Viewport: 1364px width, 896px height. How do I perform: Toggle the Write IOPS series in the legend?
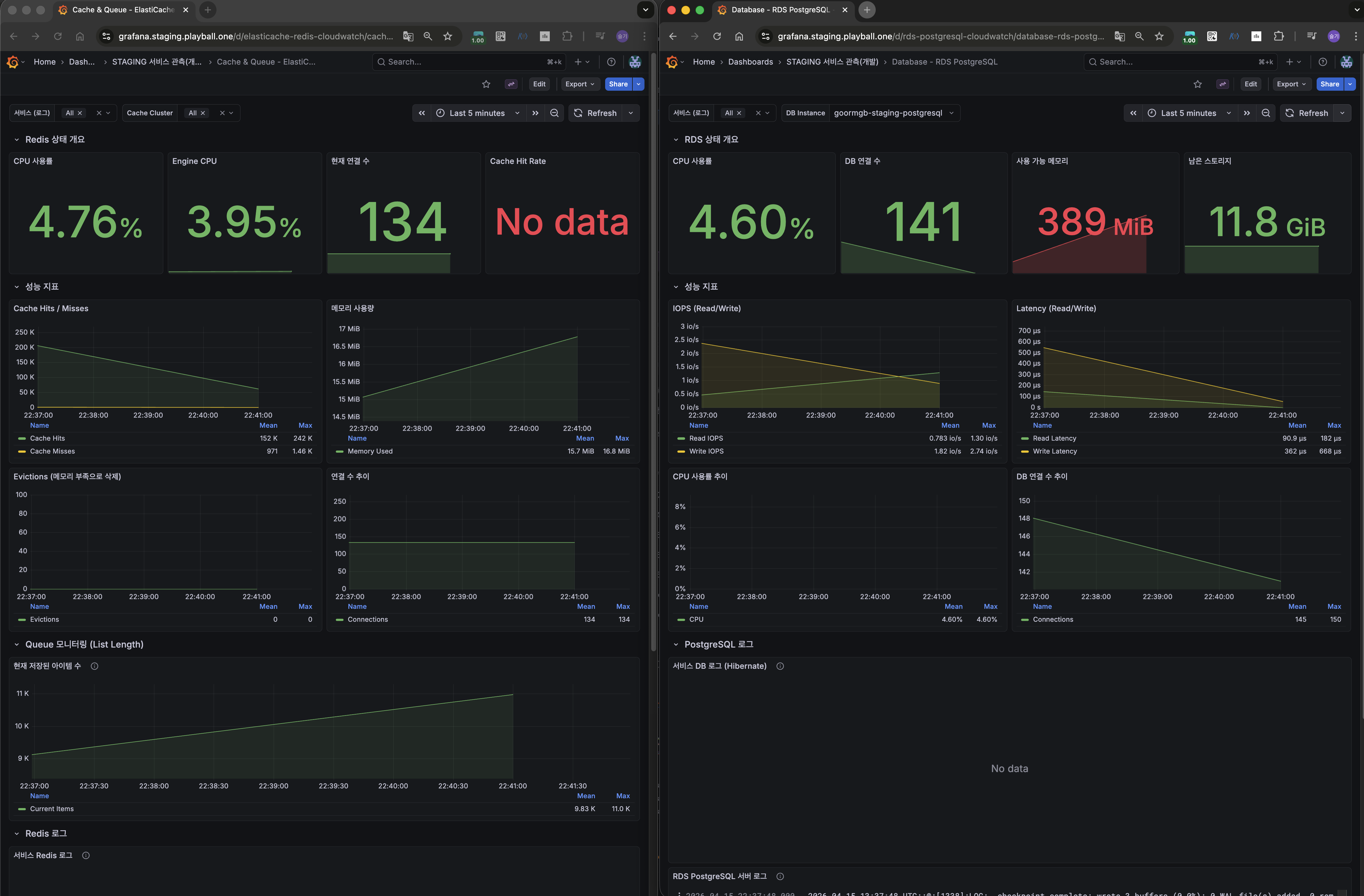tap(706, 451)
